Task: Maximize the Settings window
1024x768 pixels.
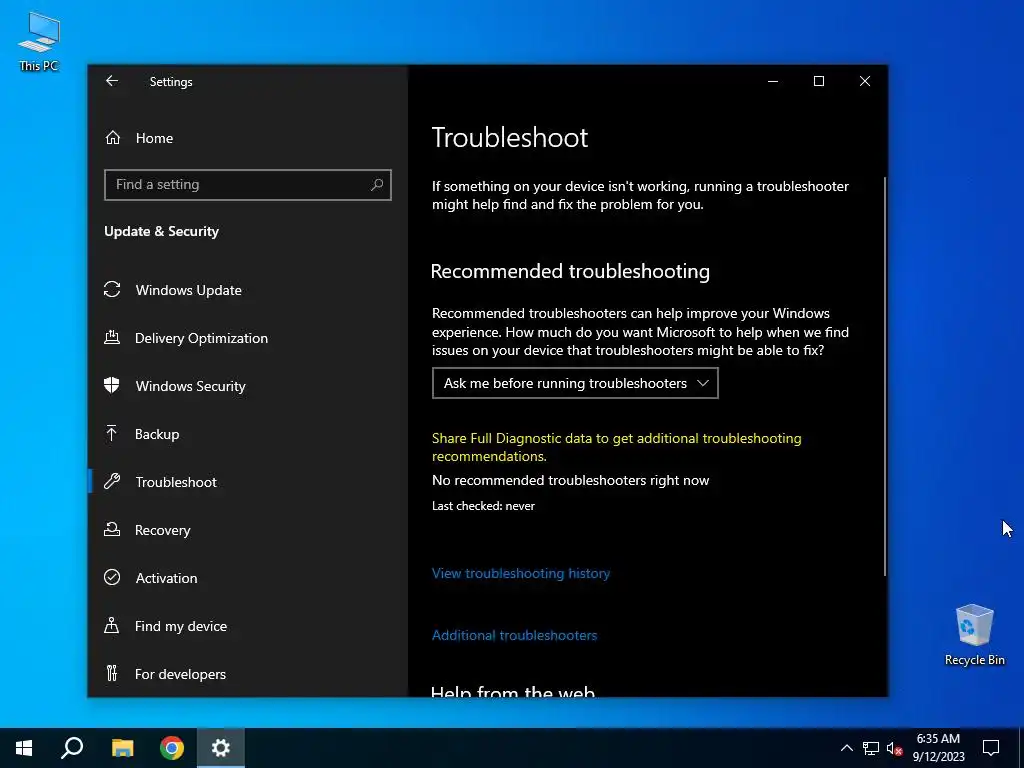Action: point(818,81)
